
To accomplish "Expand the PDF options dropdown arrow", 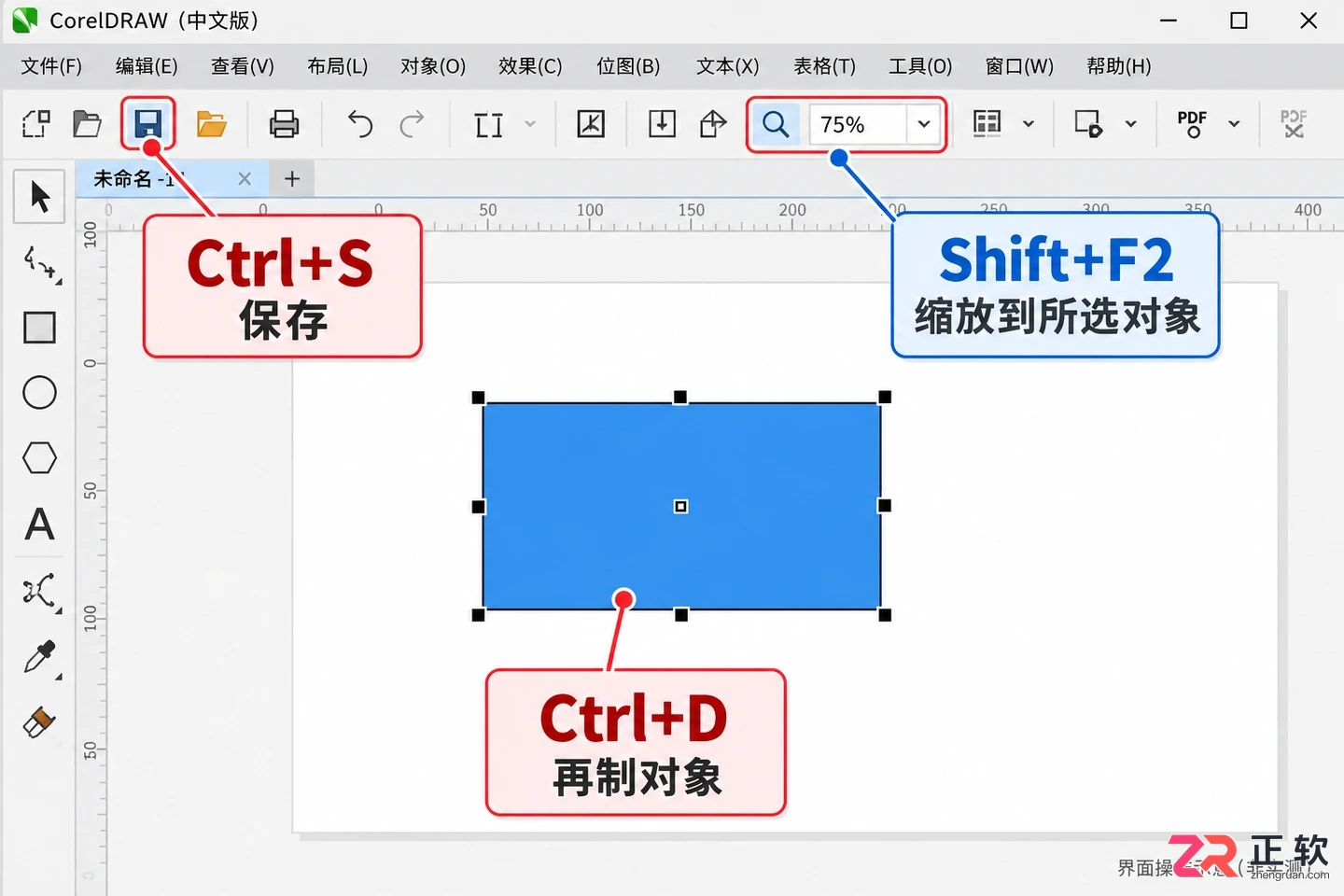I will tap(1234, 124).
